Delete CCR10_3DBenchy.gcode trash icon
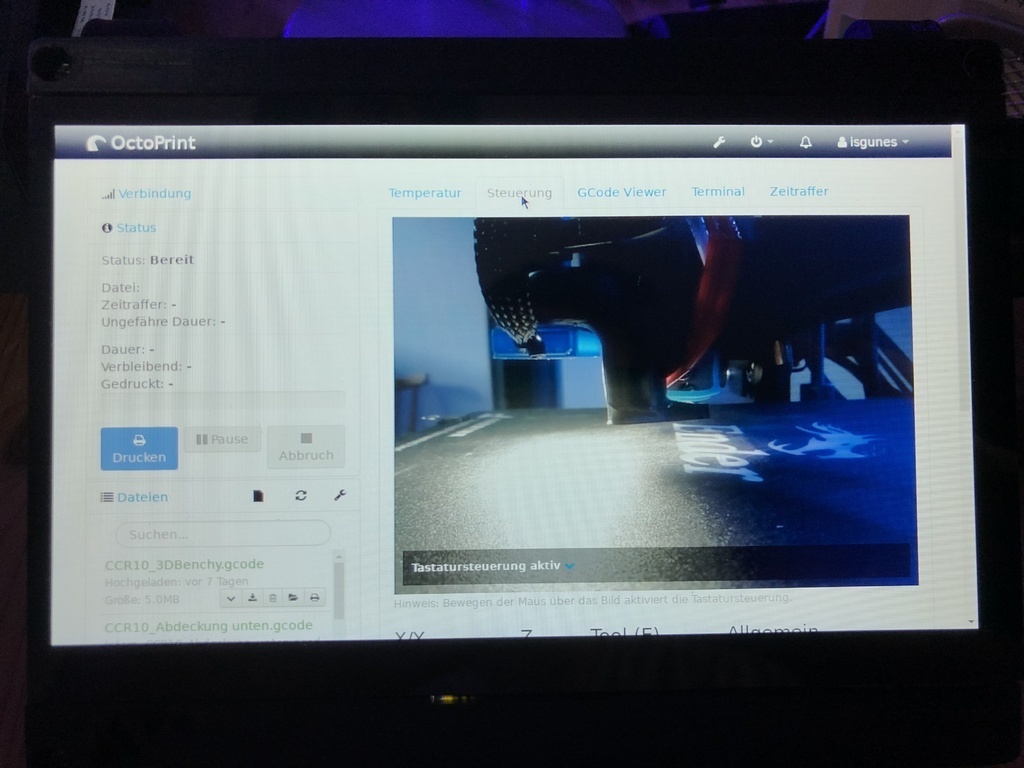This screenshot has width=1024, height=768. pos(273,598)
